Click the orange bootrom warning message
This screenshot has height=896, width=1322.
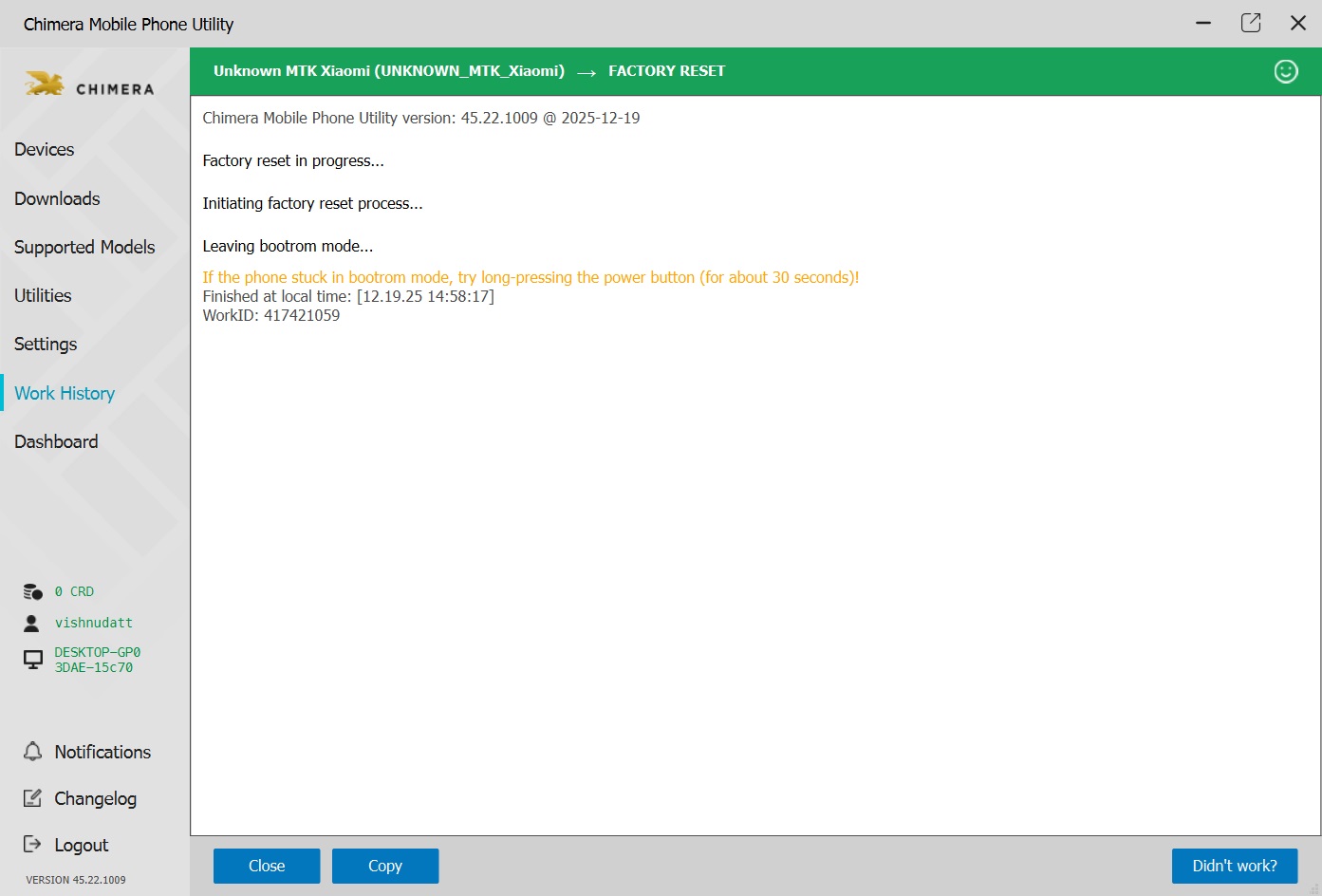(x=531, y=277)
